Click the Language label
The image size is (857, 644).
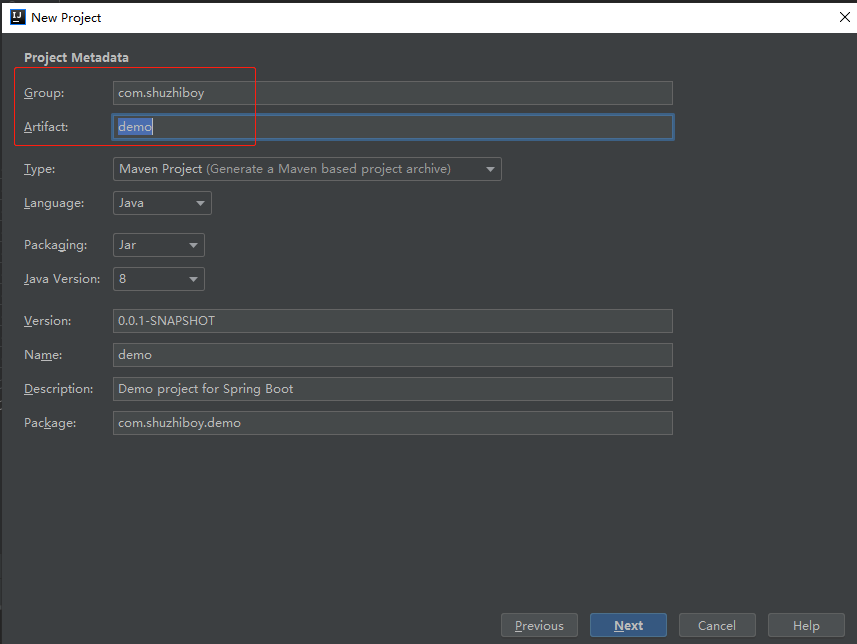pyautogui.click(x=54, y=203)
